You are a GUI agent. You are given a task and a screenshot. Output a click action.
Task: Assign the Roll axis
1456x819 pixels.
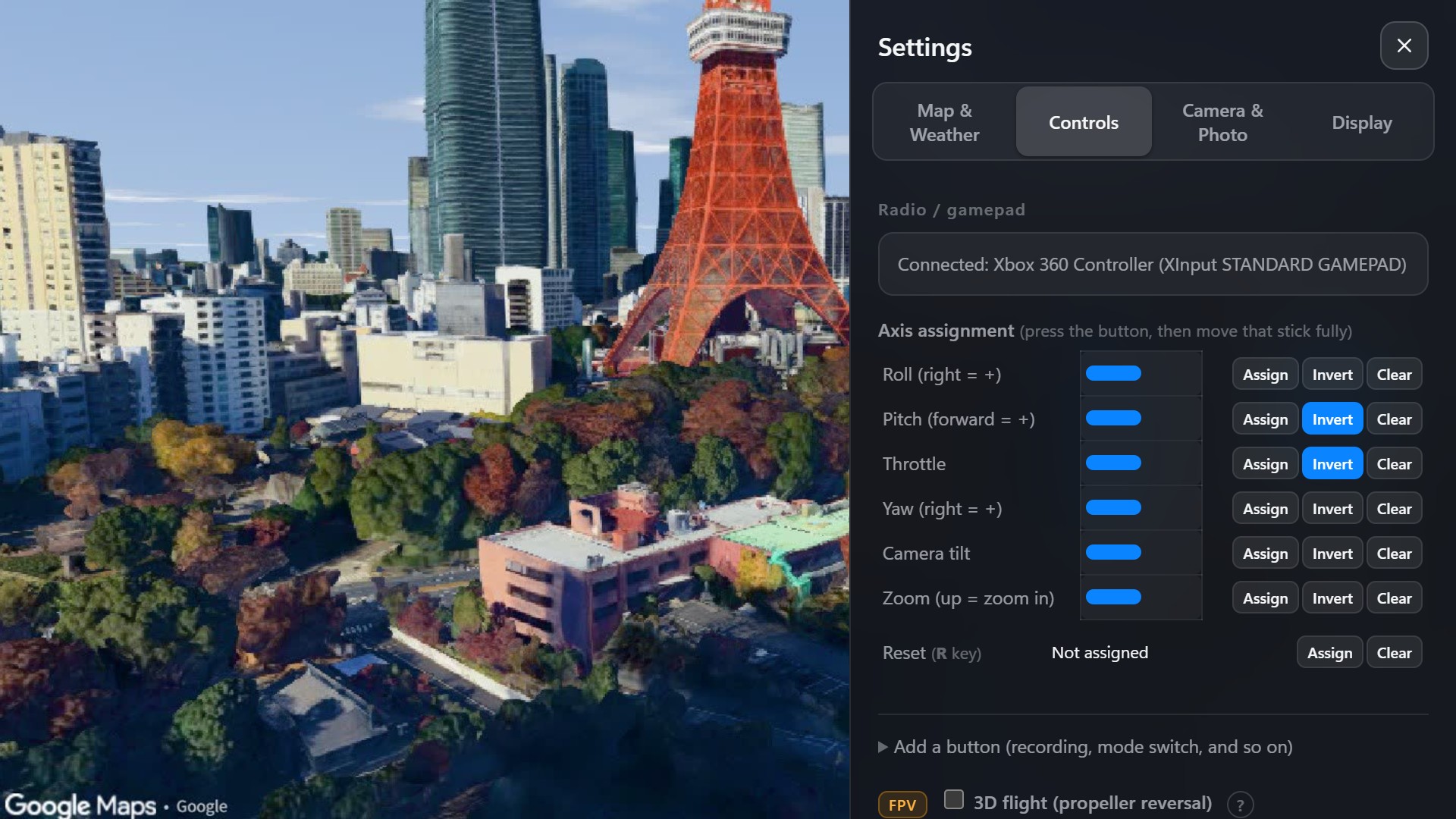click(x=1265, y=375)
